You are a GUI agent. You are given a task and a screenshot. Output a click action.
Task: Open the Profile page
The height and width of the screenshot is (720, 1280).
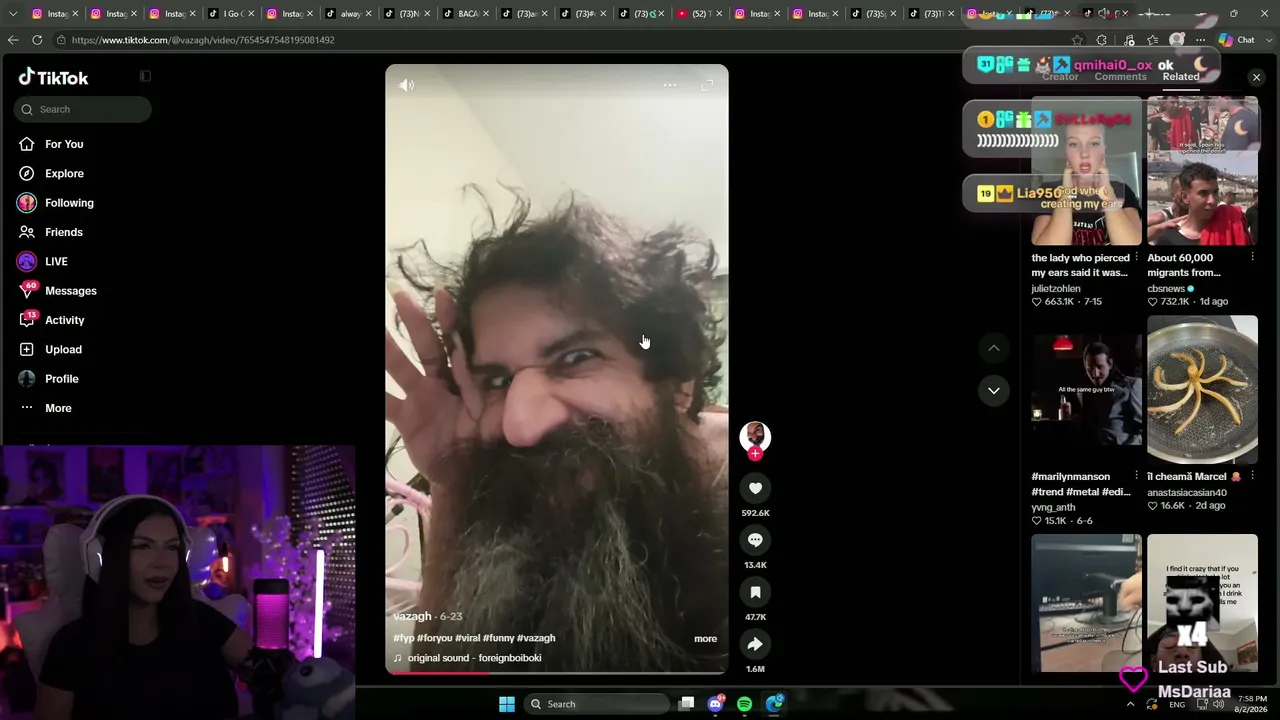coord(61,379)
